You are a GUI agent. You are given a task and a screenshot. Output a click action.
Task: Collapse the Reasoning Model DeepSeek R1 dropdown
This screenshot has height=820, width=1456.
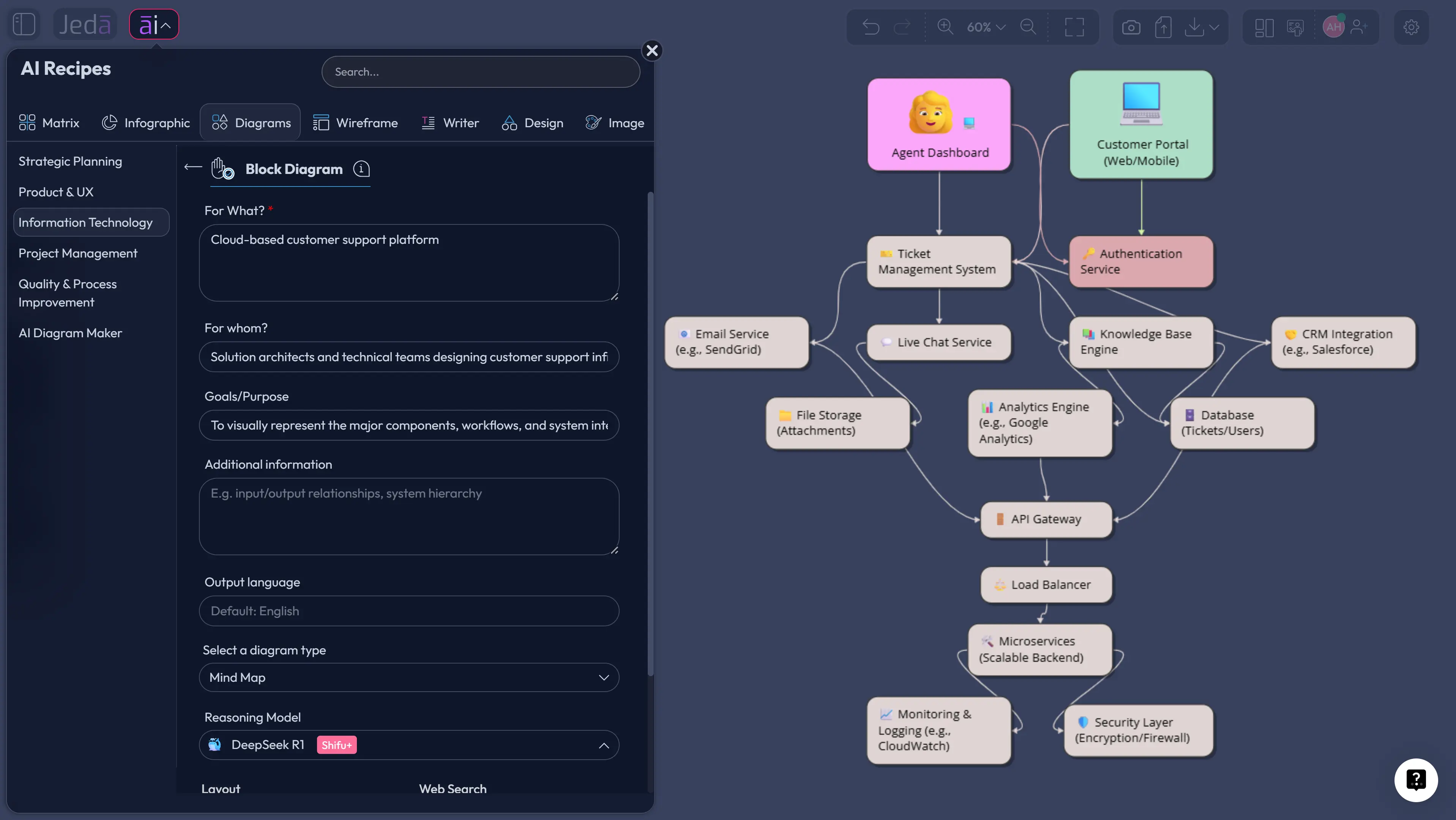click(x=409, y=745)
